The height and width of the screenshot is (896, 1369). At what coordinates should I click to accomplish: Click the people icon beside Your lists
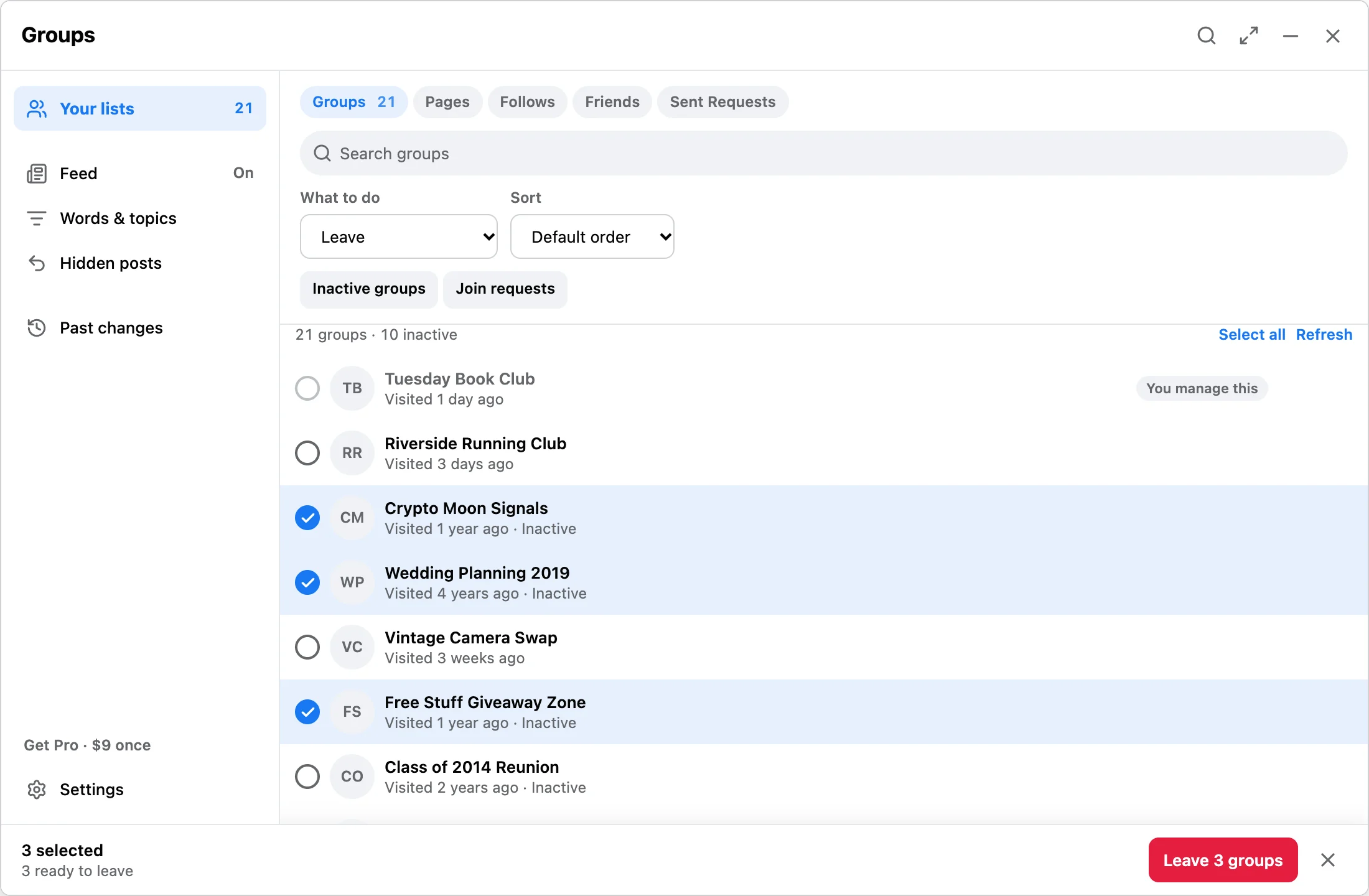click(x=37, y=109)
